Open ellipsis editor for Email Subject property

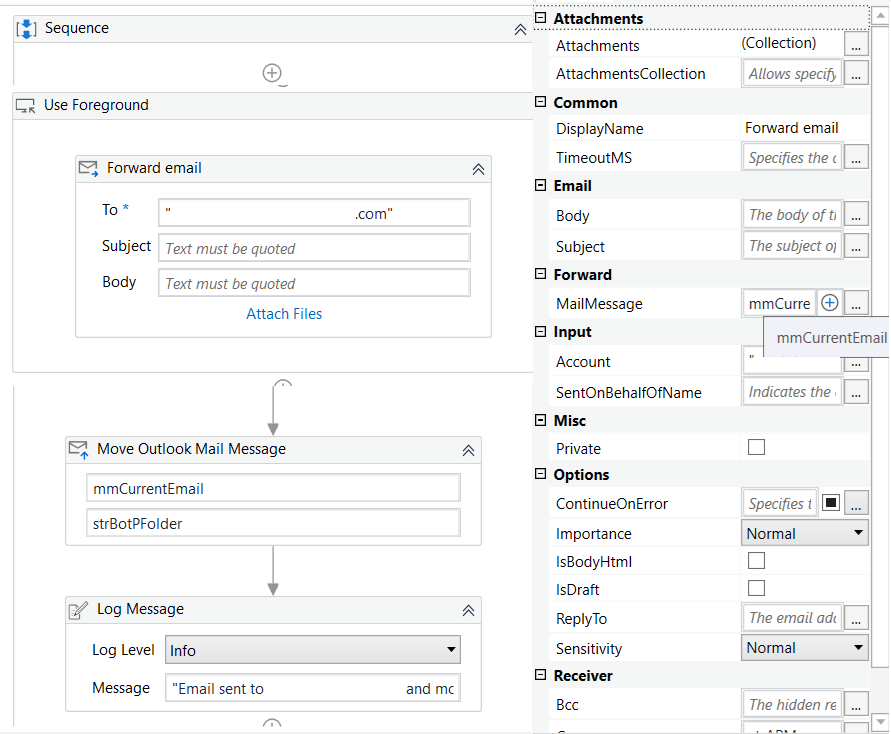856,246
